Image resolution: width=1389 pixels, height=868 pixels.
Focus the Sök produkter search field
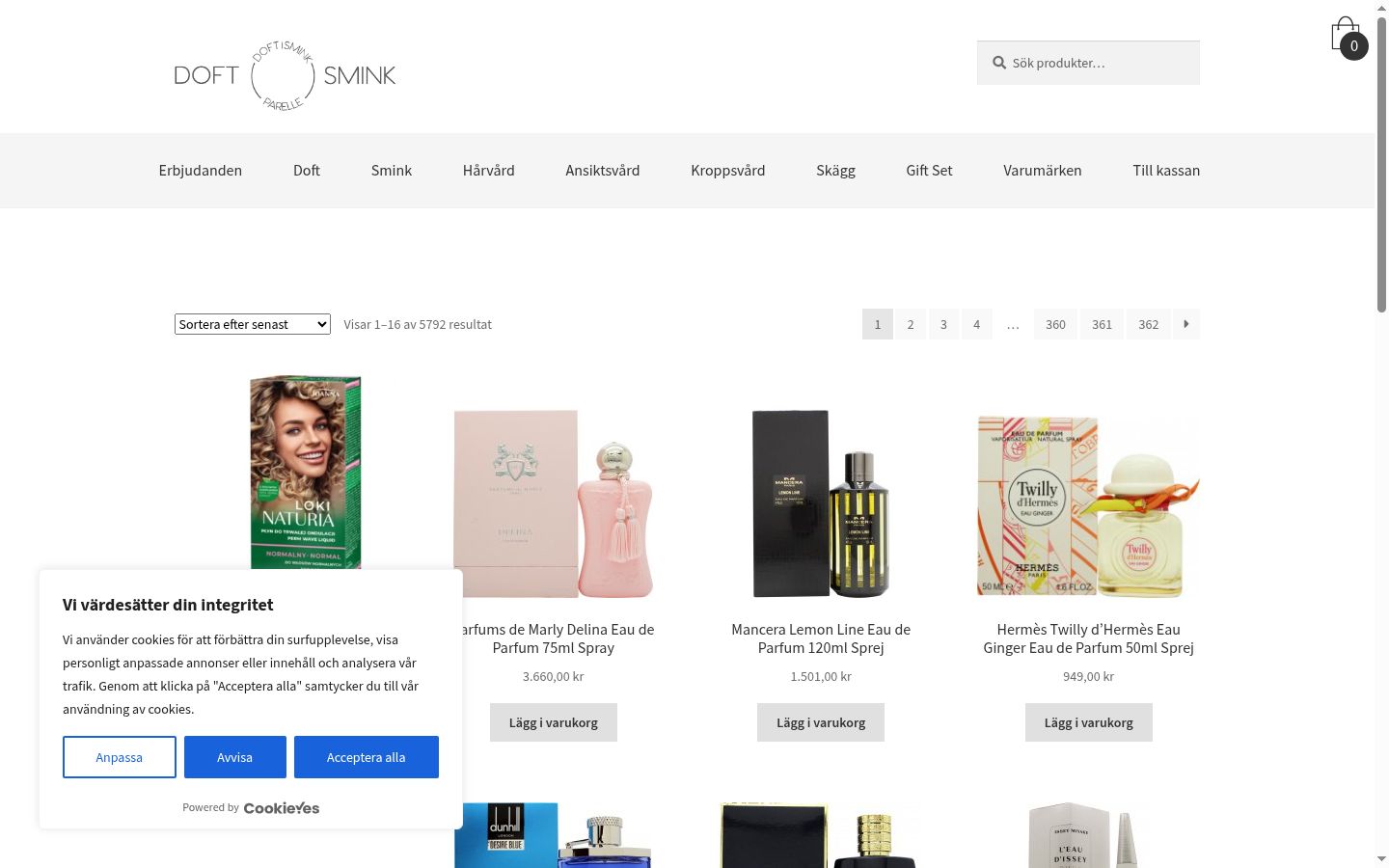coord(1088,63)
